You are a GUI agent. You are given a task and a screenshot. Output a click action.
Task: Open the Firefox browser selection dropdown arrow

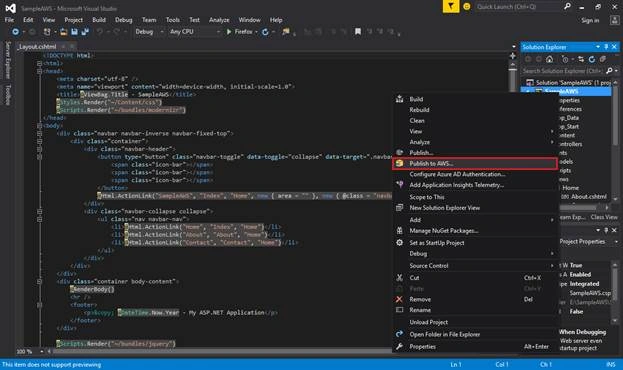pyautogui.click(x=256, y=32)
